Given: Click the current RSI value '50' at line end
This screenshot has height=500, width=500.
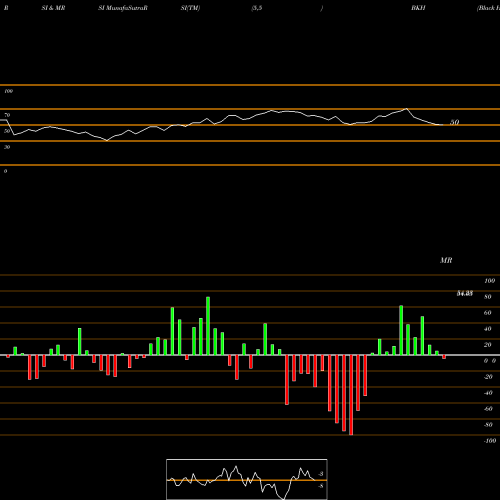Looking at the screenshot, I should point(455,122).
